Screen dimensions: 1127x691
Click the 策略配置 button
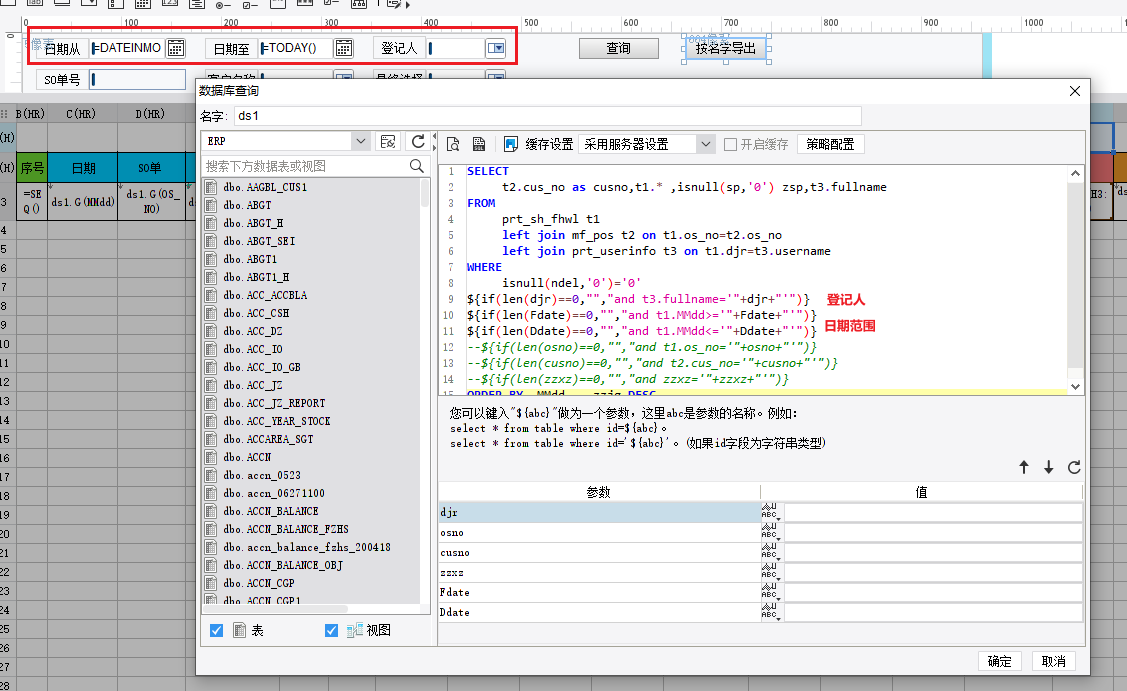pyautogui.click(x=830, y=145)
